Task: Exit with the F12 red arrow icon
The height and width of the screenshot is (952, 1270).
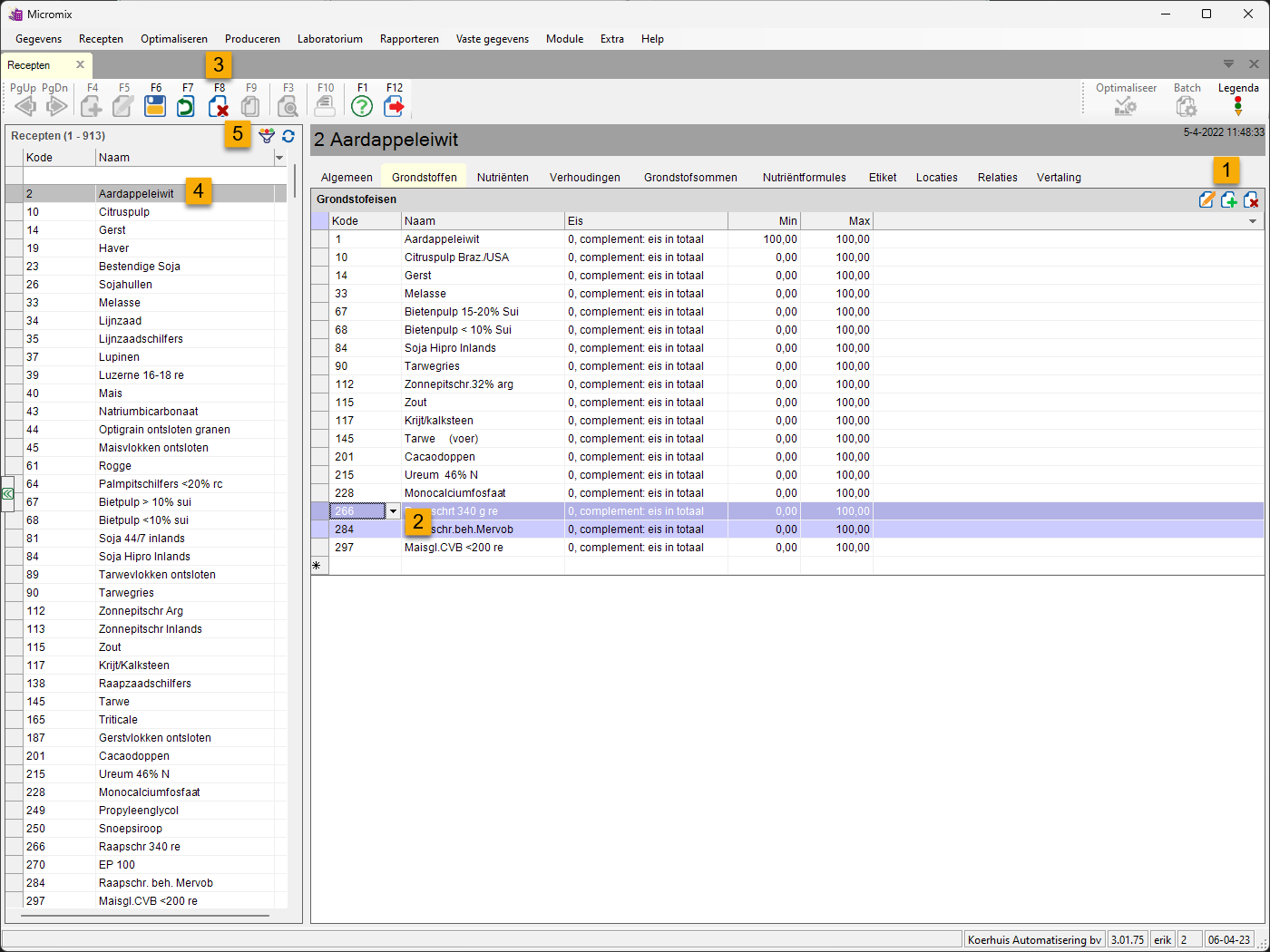Action: tap(394, 106)
